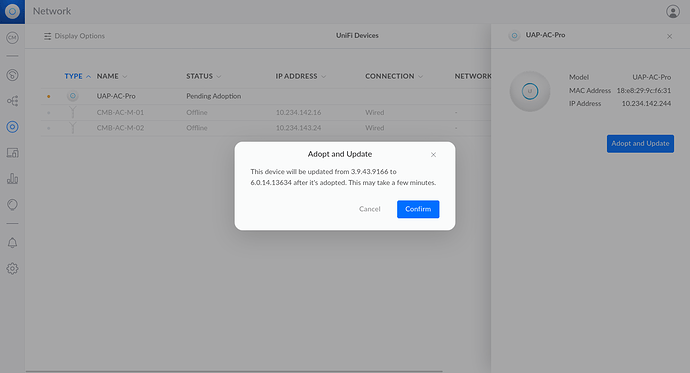
Task: Click the UAP-AC-Pro device image thumbnail
Action: tap(530, 91)
